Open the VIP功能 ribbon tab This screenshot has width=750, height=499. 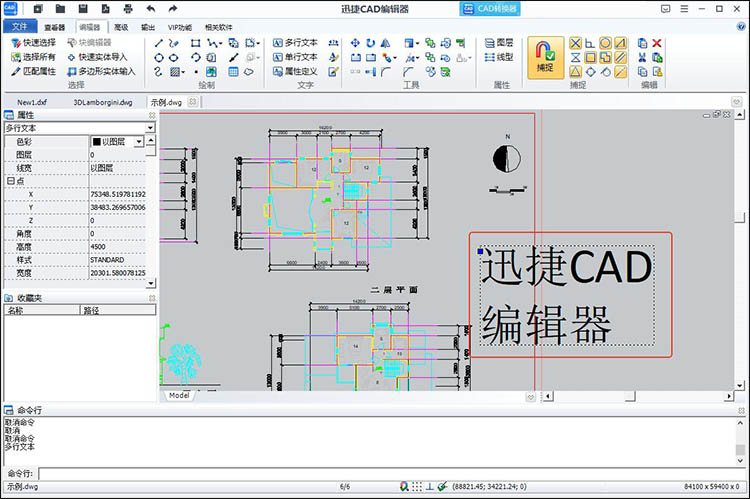click(180, 27)
